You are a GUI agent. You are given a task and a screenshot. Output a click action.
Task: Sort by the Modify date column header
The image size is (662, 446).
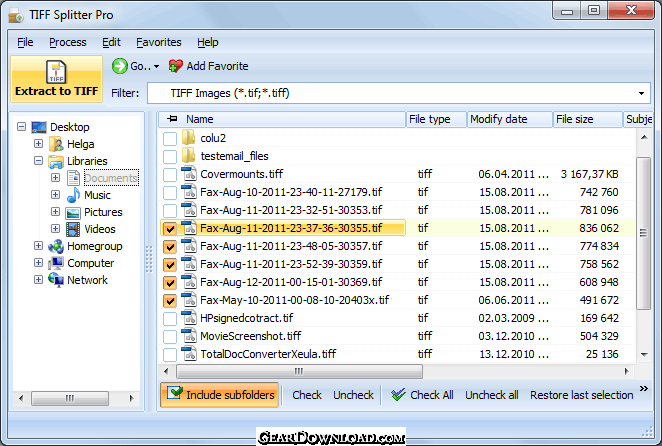(510, 119)
